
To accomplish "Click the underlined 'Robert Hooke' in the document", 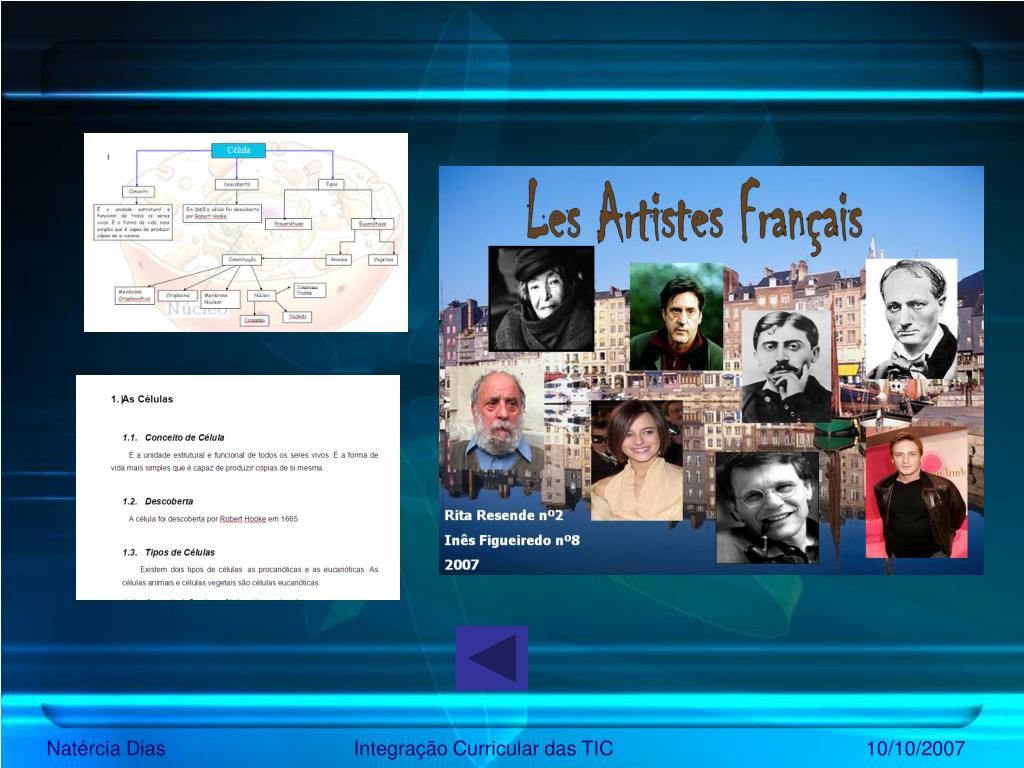I will coord(243,519).
